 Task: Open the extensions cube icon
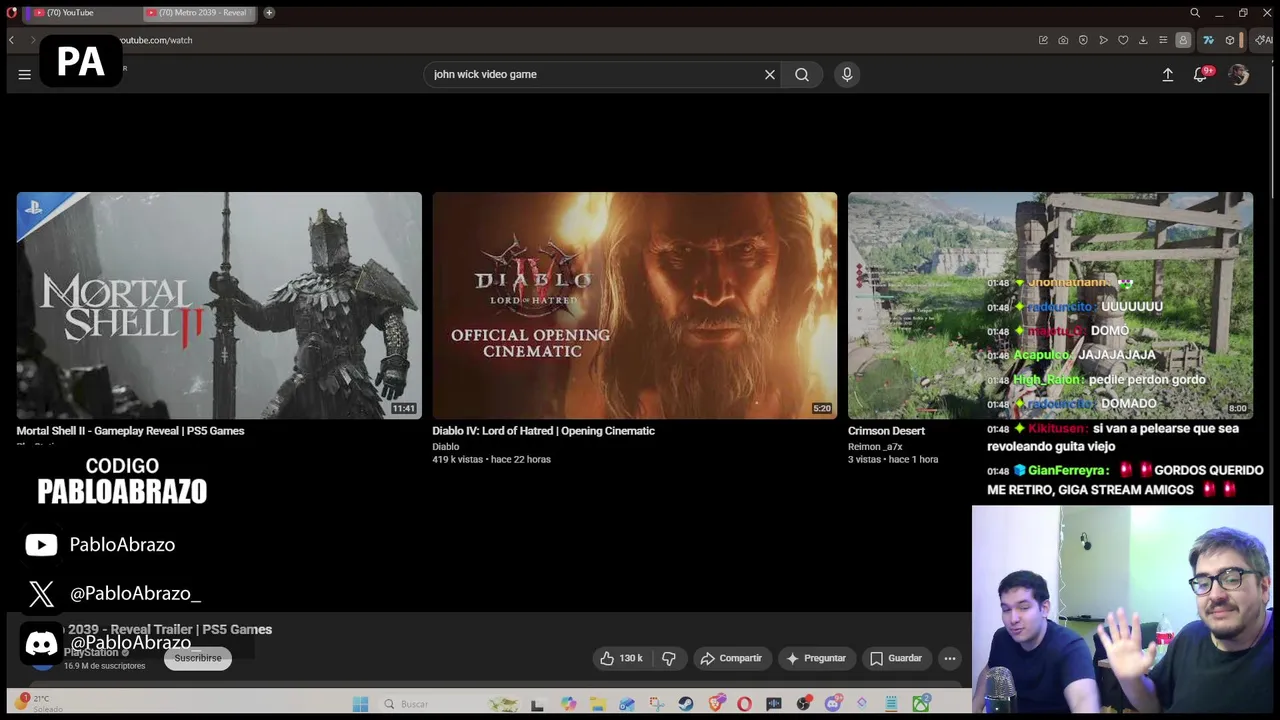pos(1230,40)
